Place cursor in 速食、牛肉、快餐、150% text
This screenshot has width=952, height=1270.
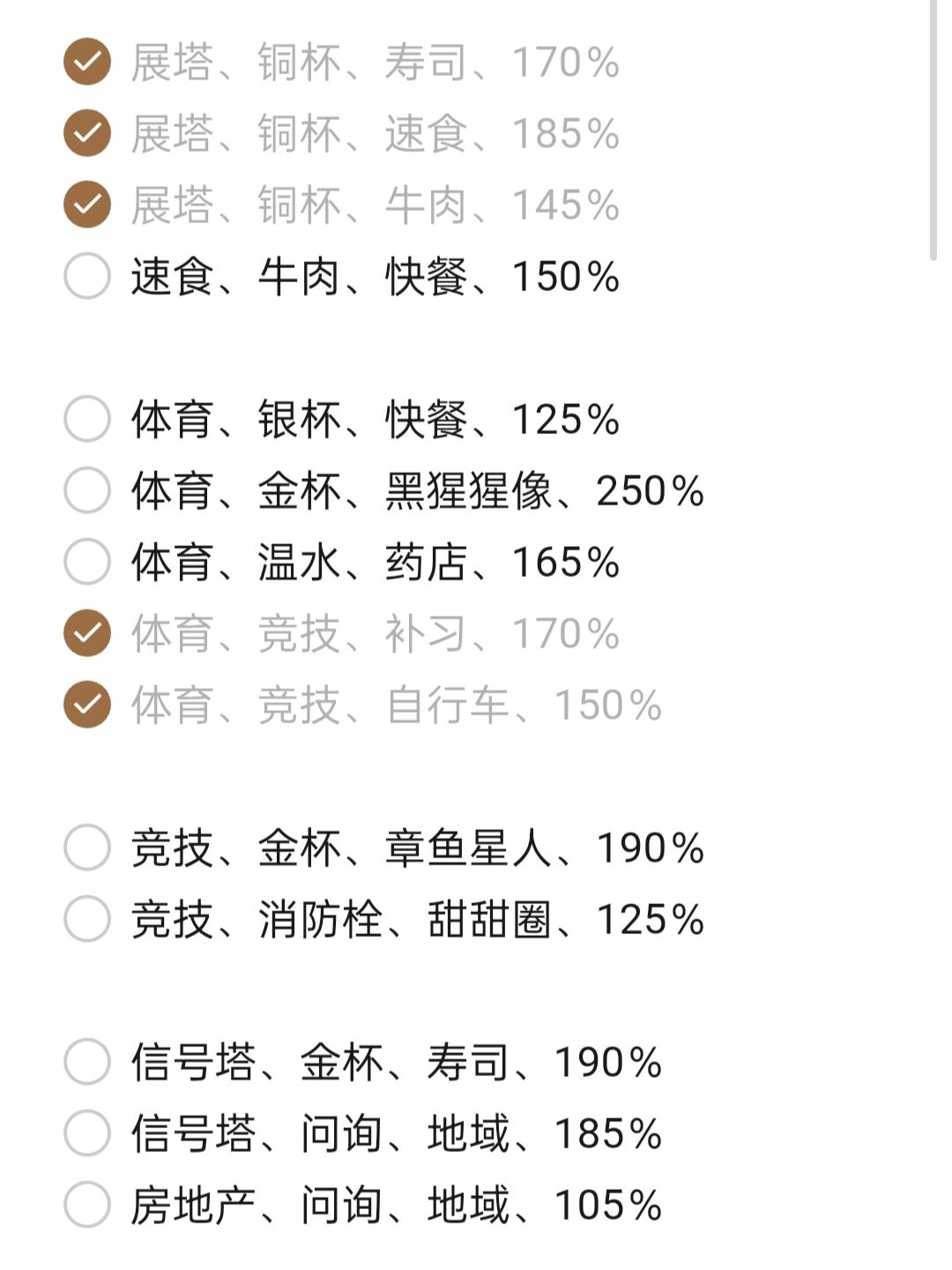375,276
